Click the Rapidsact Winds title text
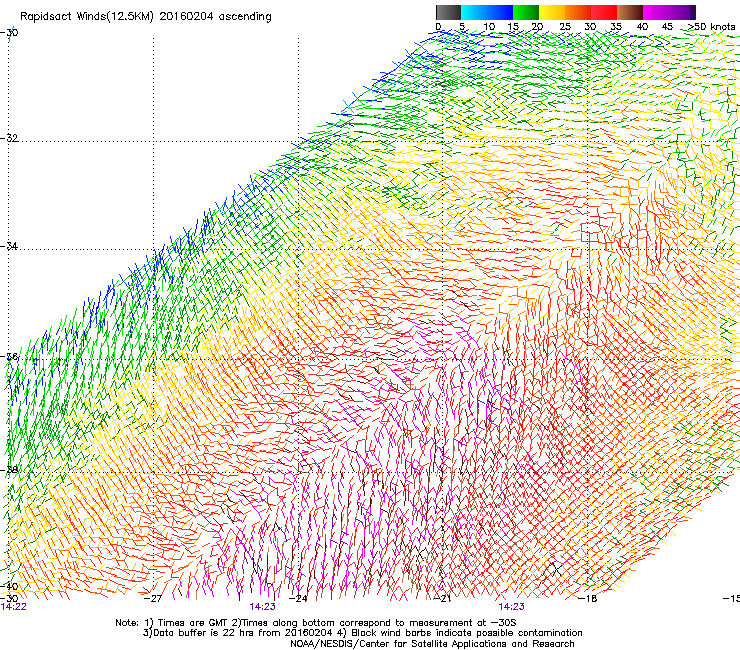 coord(146,17)
